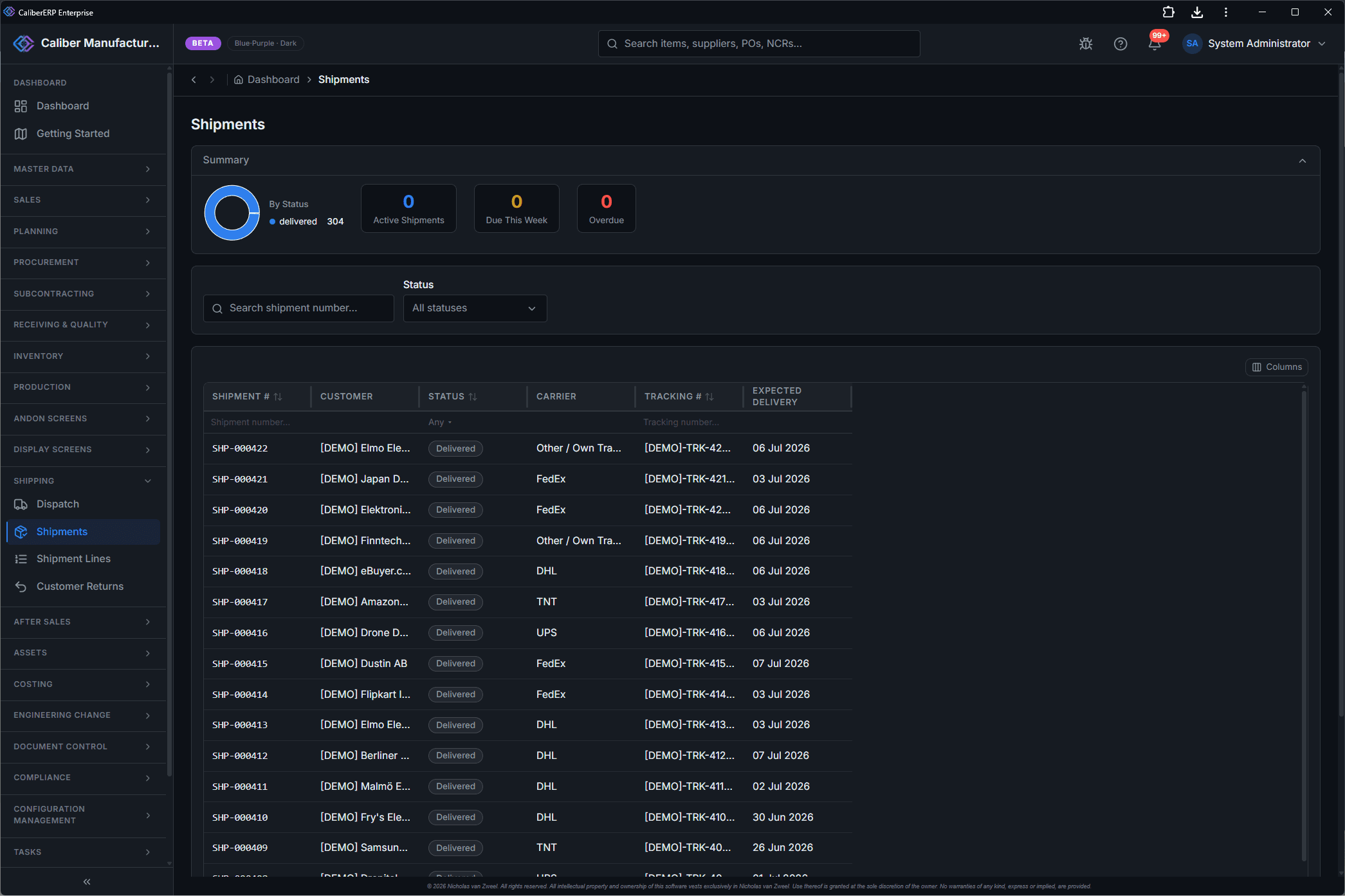This screenshot has height=896, width=1345.
Task: Click expected delivery 30 Jun 2026
Action: (783, 818)
